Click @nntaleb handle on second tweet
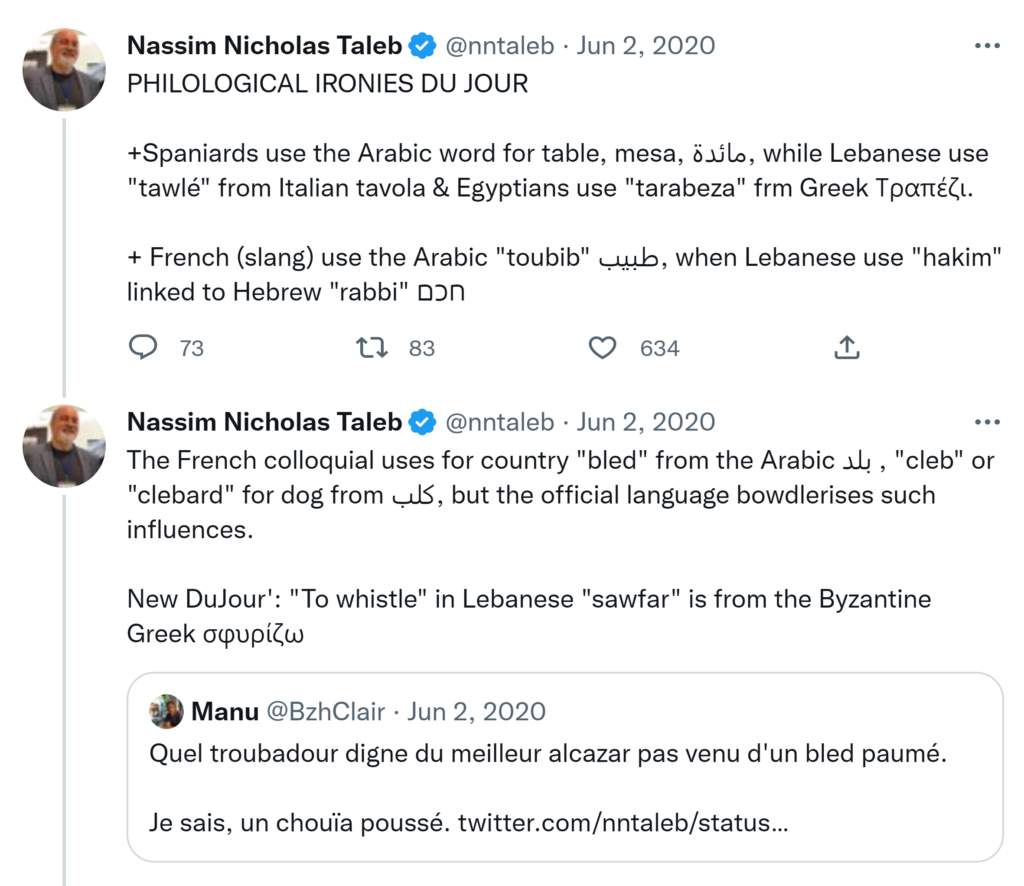The height and width of the screenshot is (886, 1024). (498, 422)
